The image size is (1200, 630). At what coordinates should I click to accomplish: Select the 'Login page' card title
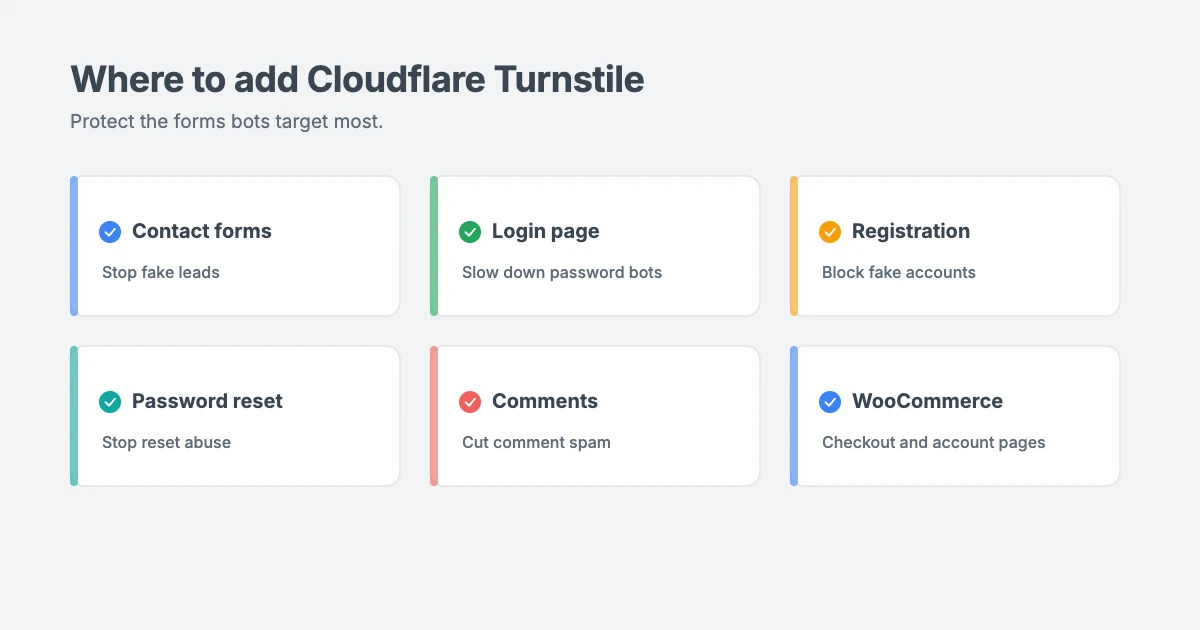click(546, 231)
